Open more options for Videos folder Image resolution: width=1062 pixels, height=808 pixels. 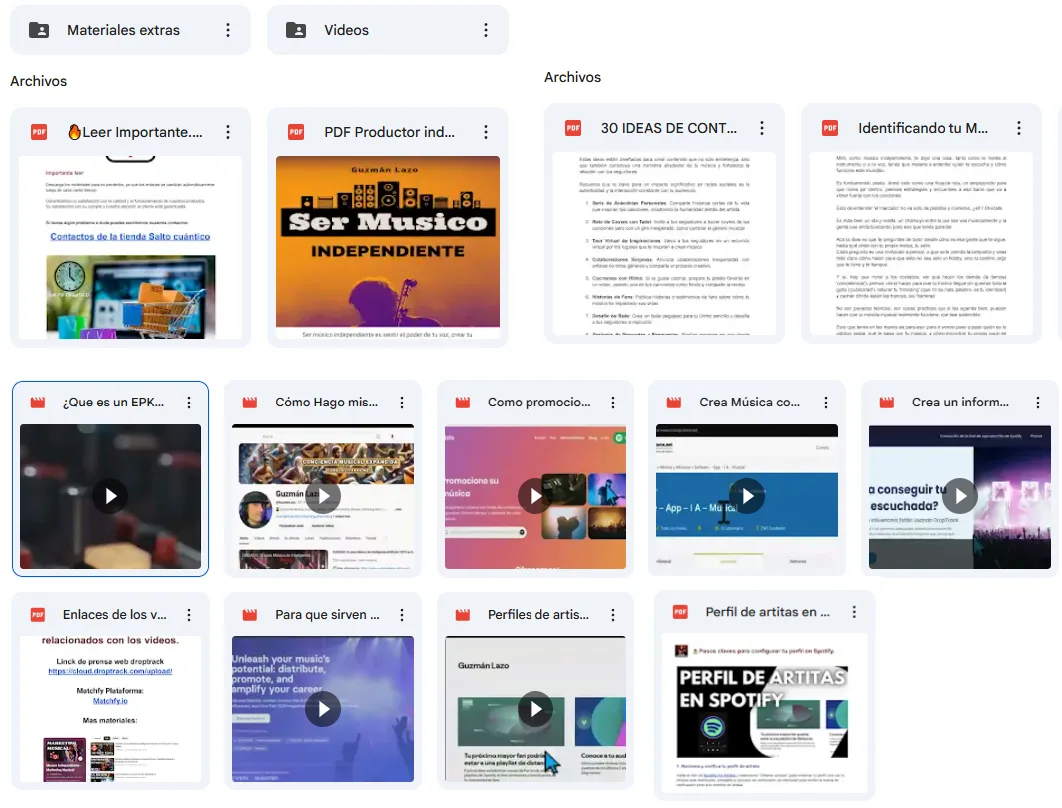pos(486,30)
